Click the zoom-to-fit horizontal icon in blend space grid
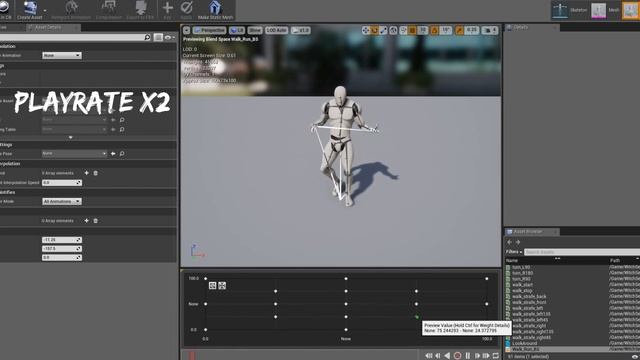 (212, 286)
